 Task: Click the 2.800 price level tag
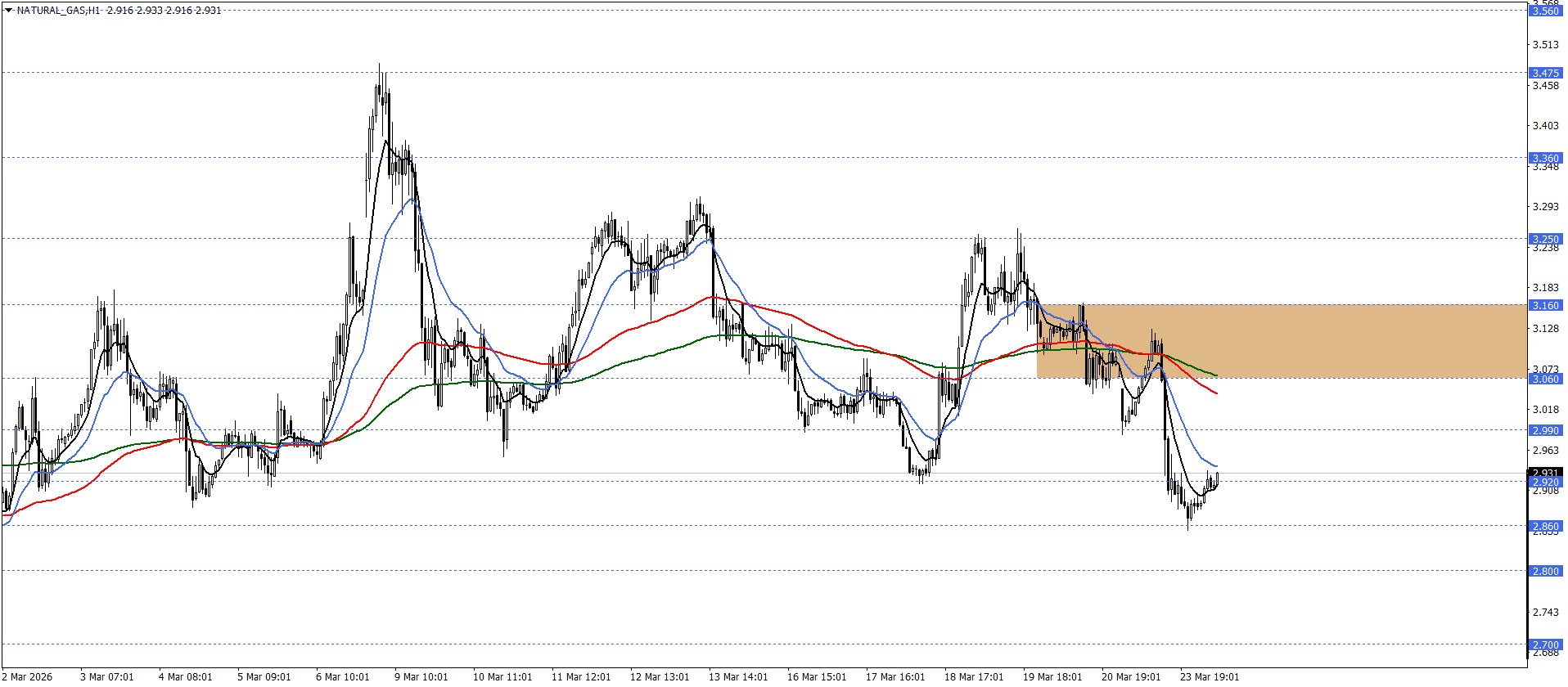click(x=1545, y=571)
